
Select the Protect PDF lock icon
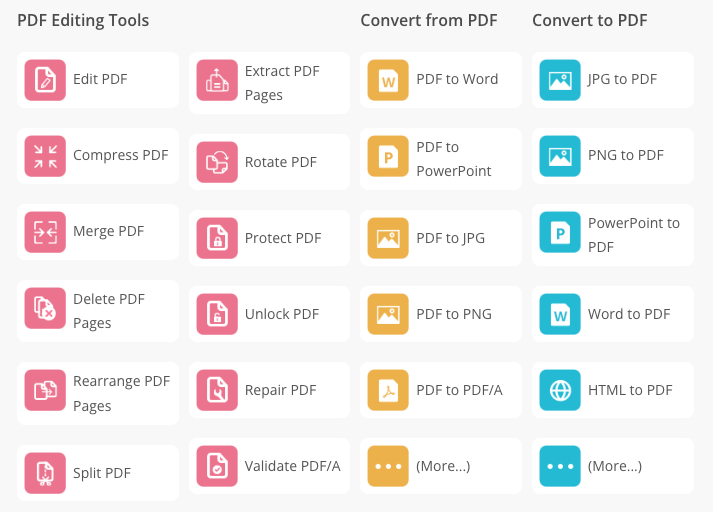point(217,238)
